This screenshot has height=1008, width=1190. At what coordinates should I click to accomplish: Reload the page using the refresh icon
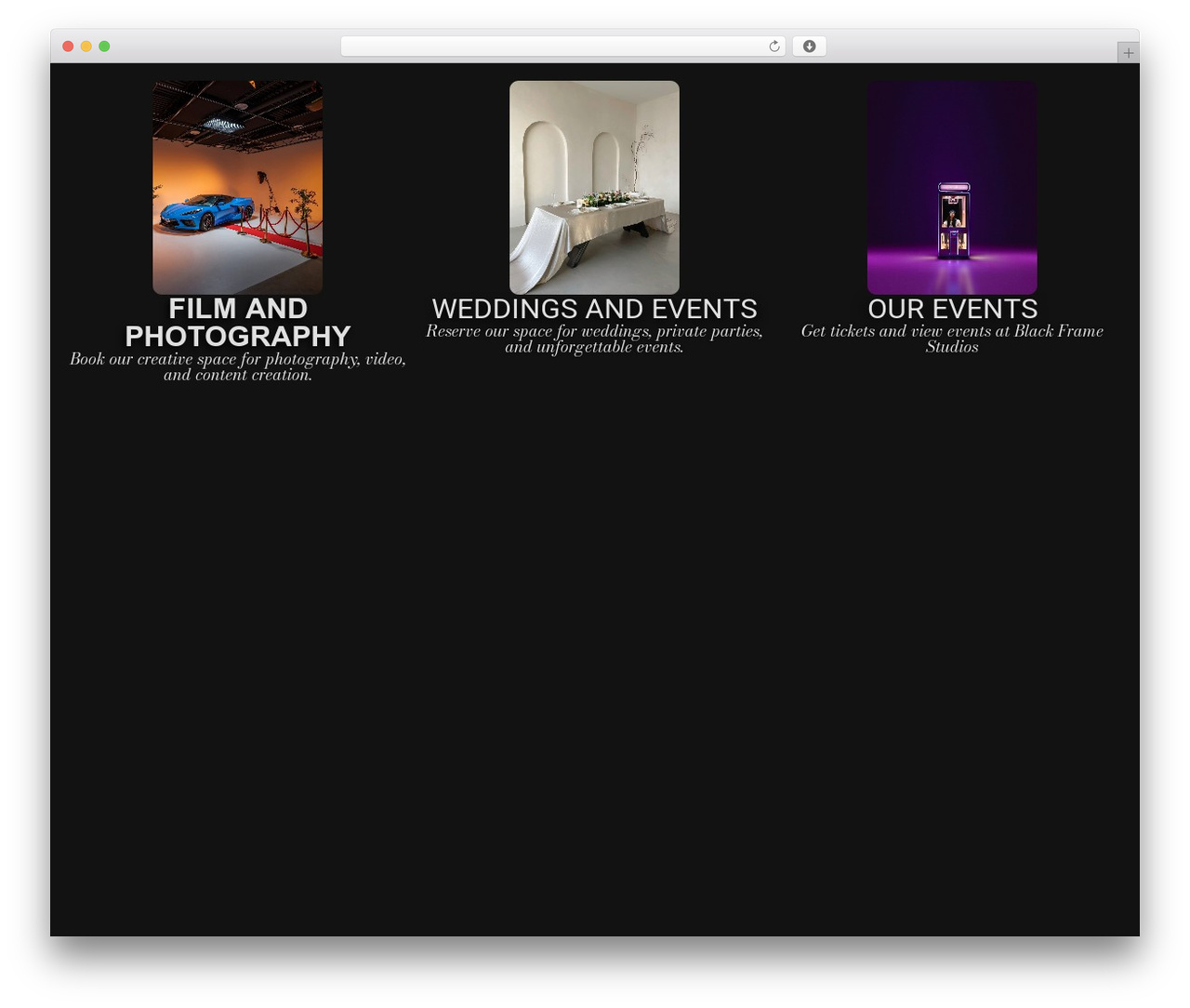(773, 46)
